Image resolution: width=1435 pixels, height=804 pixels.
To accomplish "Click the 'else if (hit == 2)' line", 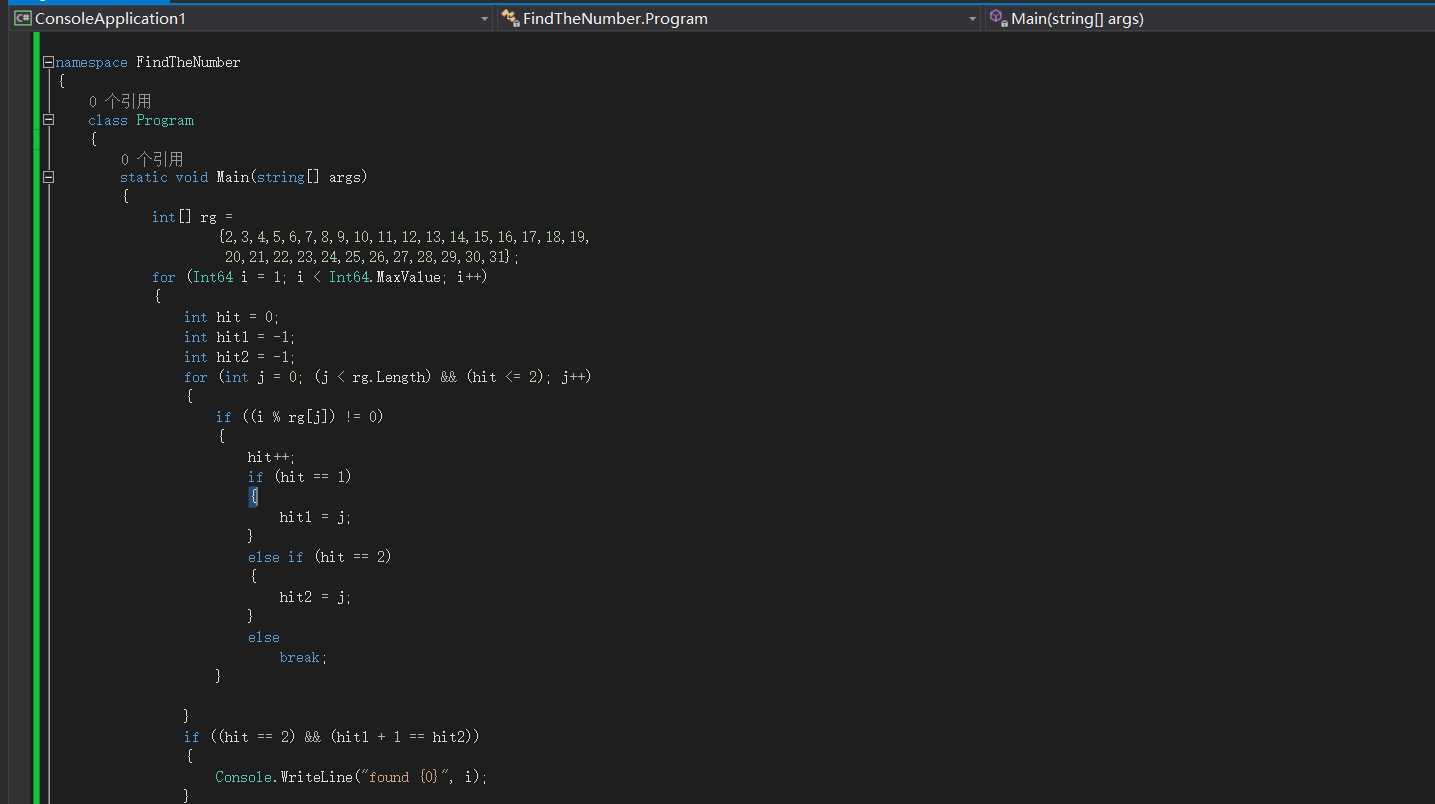I will [320, 557].
